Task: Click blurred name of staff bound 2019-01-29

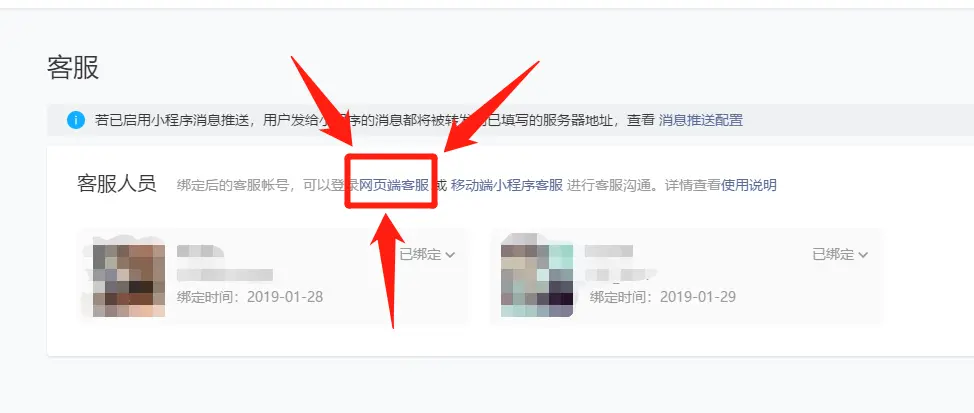Action: click(x=609, y=252)
